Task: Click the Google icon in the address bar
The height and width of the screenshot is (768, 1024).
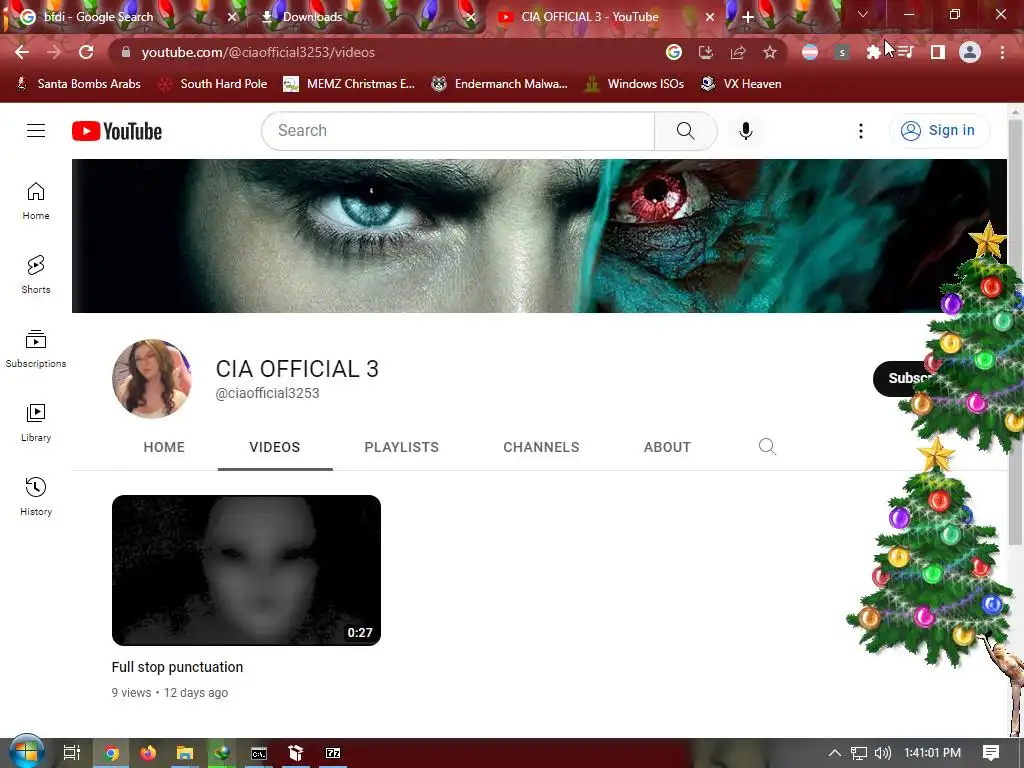Action: point(674,52)
